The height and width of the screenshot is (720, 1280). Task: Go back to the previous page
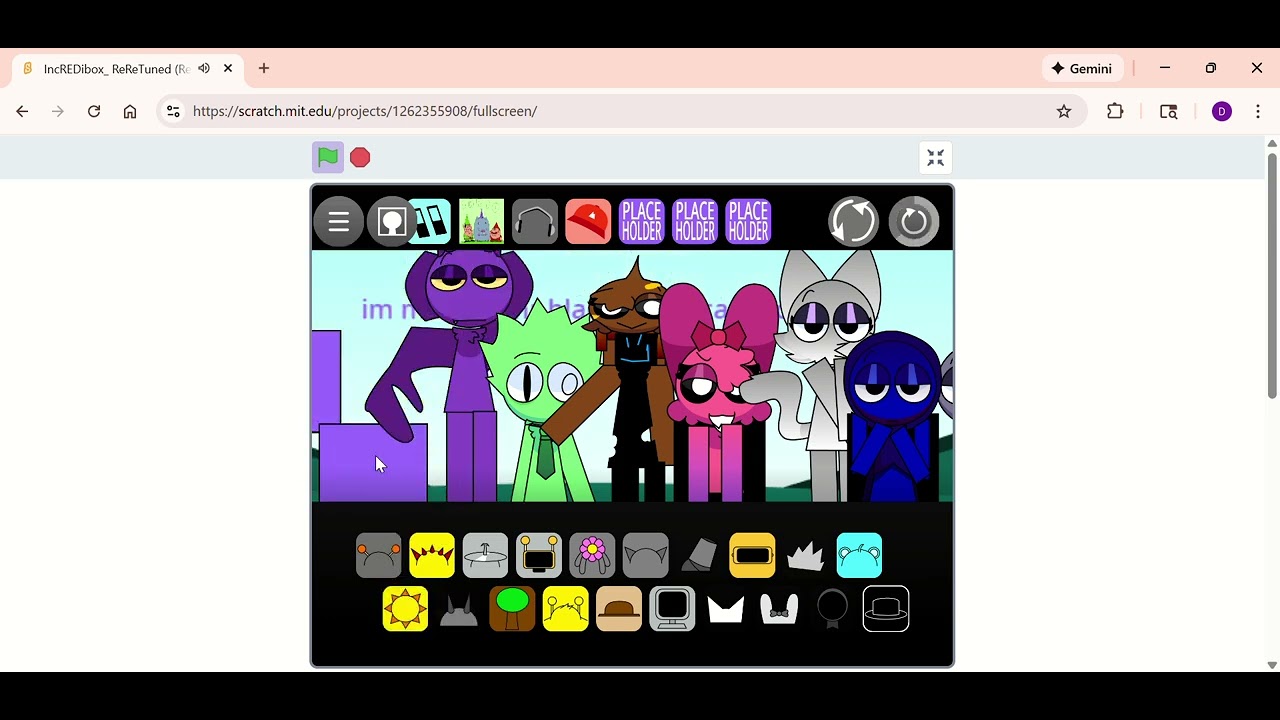click(x=22, y=111)
